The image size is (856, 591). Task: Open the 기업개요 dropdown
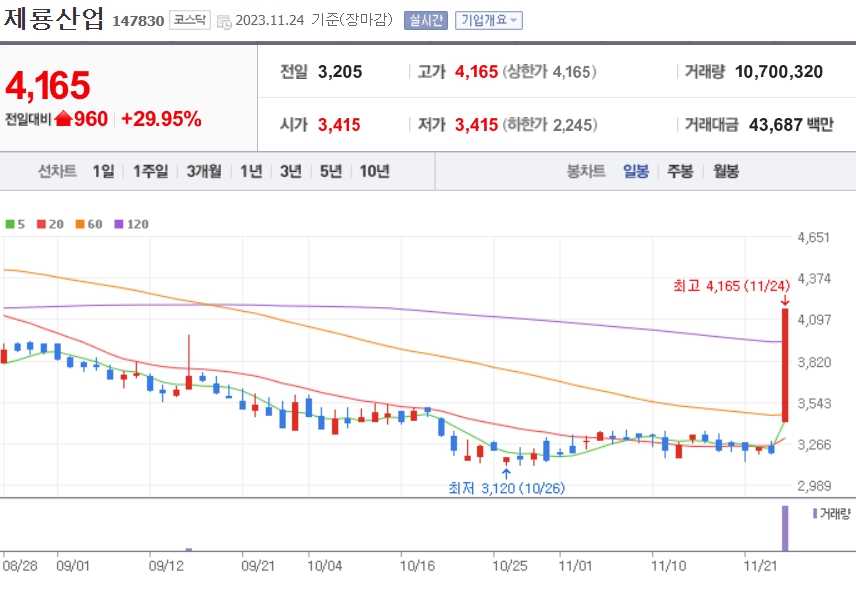coord(489,21)
